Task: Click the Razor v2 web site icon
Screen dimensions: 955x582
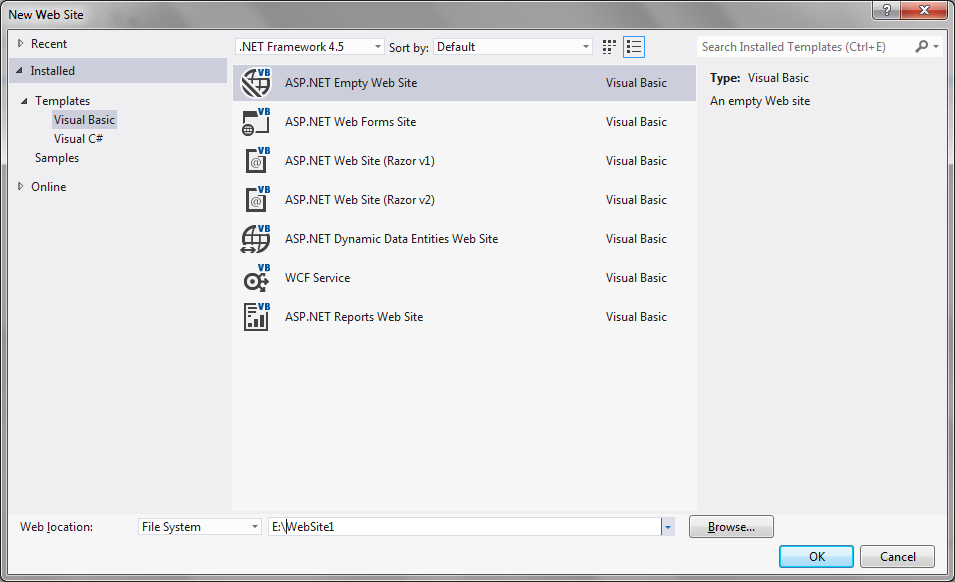Action: [256, 200]
